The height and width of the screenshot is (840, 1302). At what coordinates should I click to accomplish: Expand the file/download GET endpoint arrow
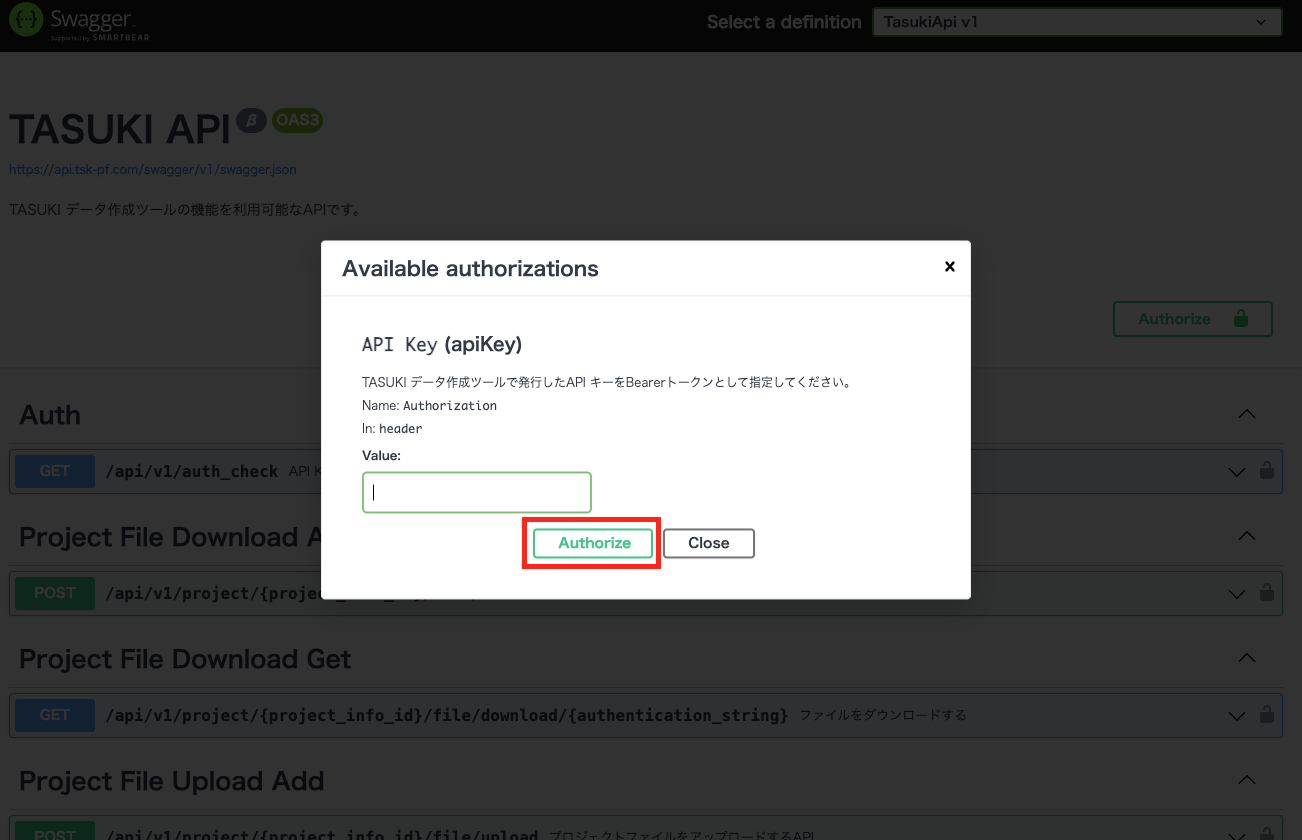[1237, 716]
